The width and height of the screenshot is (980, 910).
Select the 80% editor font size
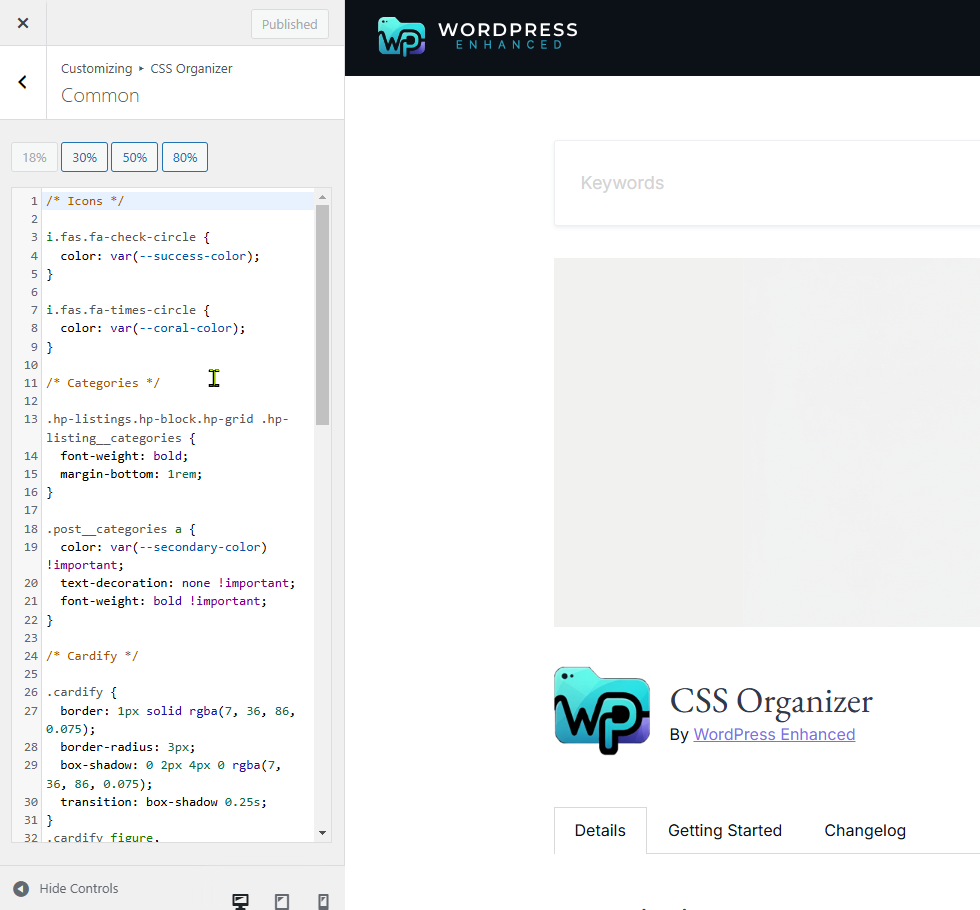[184, 157]
